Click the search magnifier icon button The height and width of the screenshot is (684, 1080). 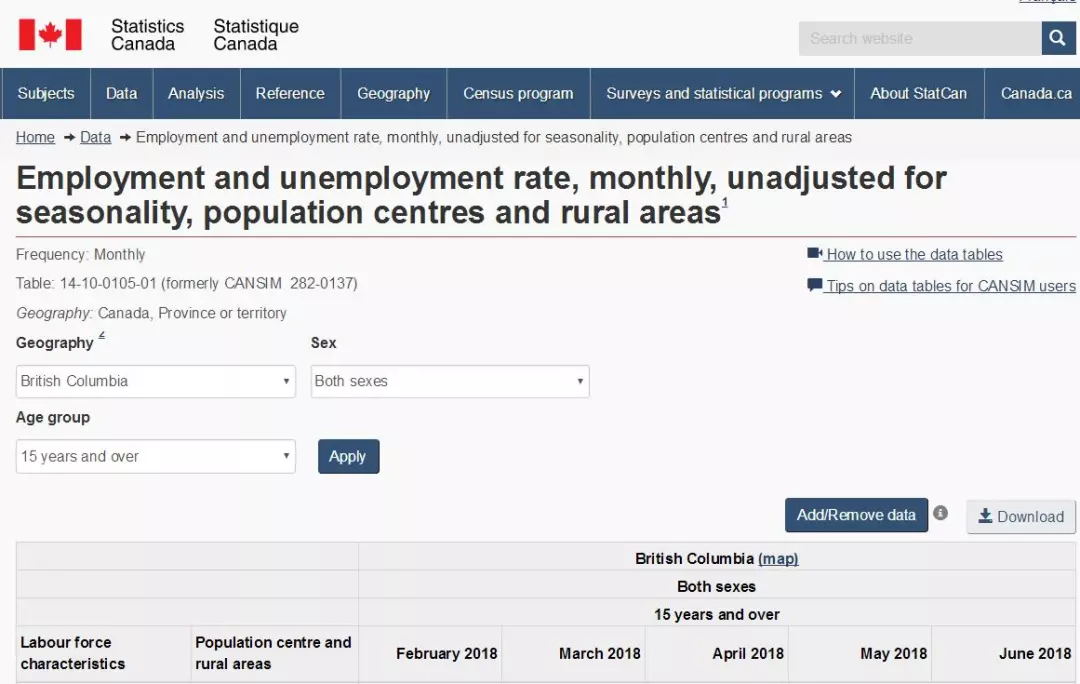(1058, 39)
